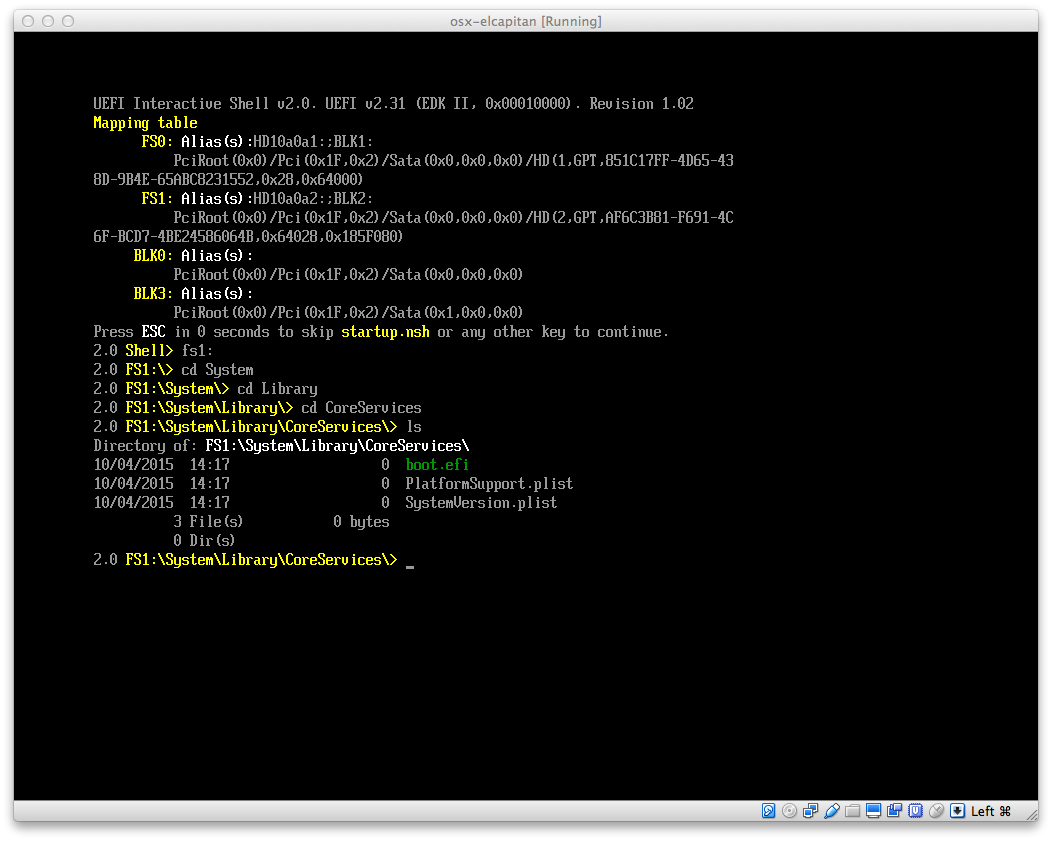Click the green boot.efi file name
Viewport: 1052px width, 841px height.
click(437, 465)
